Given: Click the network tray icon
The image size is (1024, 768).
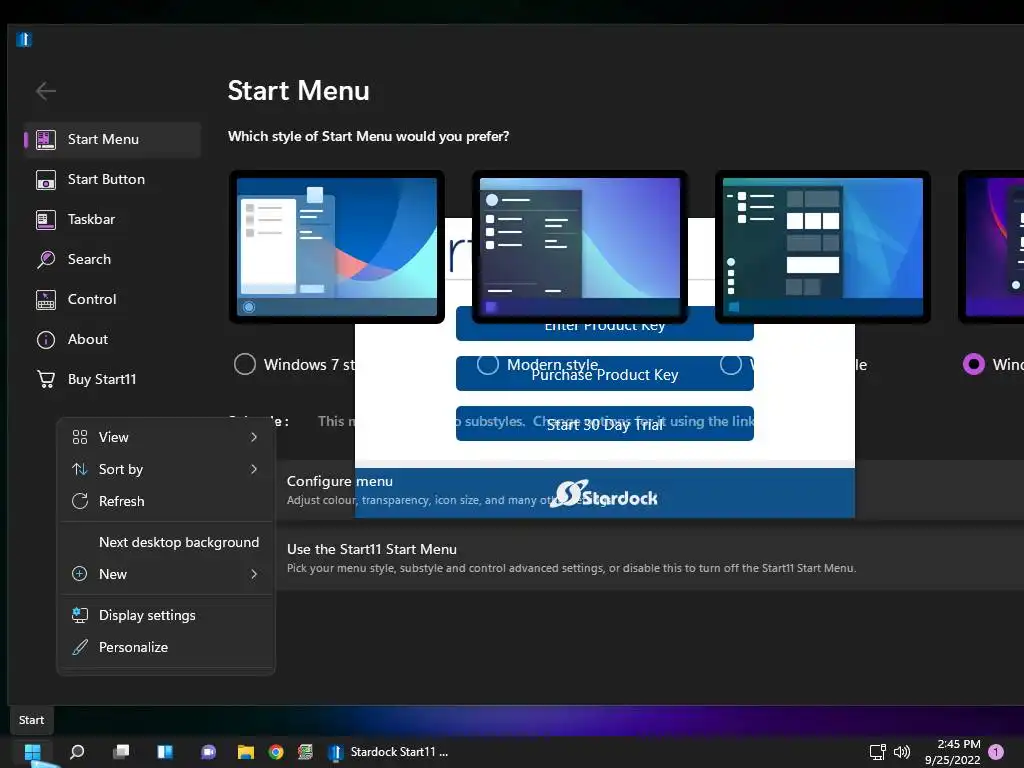Looking at the screenshot, I should (878, 752).
